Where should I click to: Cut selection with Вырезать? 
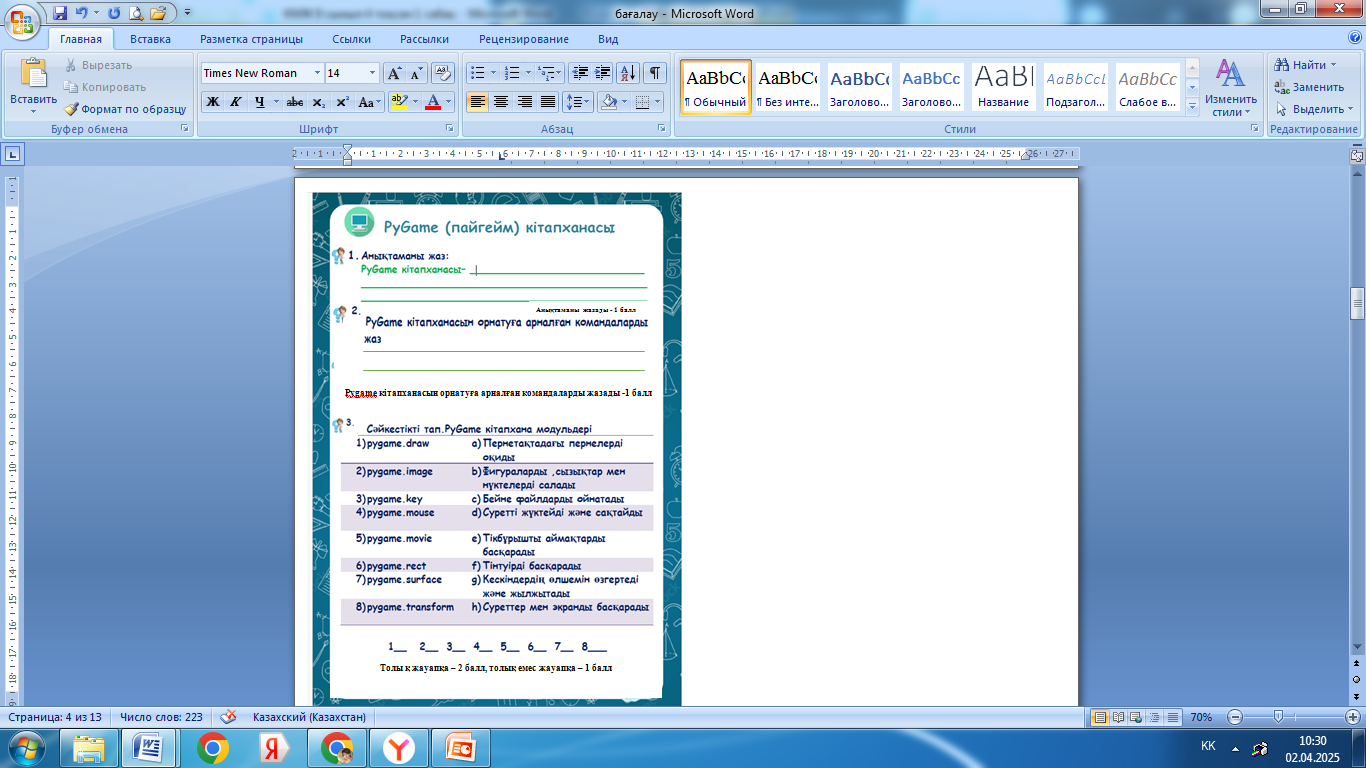(x=98, y=65)
